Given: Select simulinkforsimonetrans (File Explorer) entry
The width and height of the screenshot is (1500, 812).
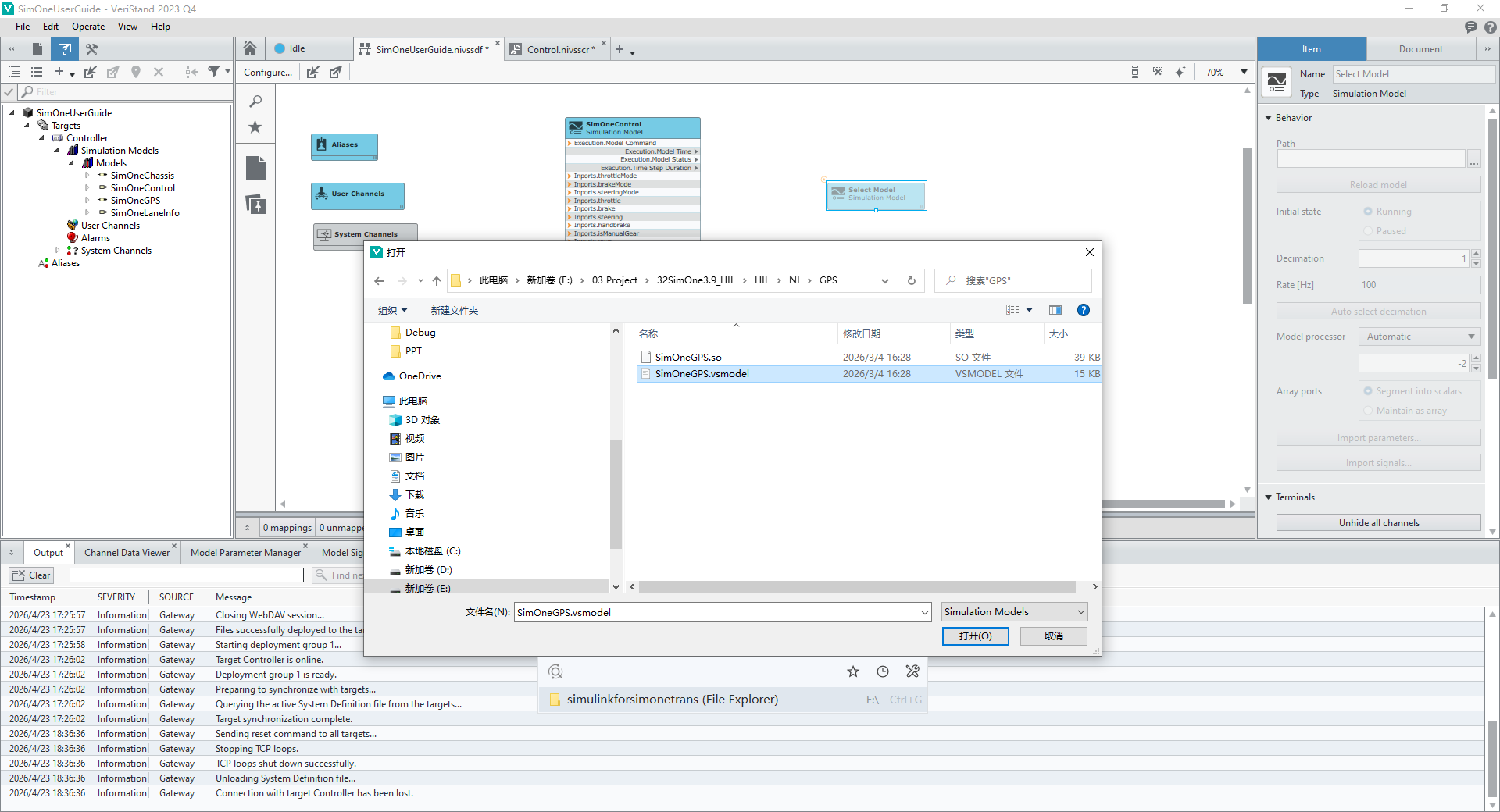Looking at the screenshot, I should (x=733, y=700).
